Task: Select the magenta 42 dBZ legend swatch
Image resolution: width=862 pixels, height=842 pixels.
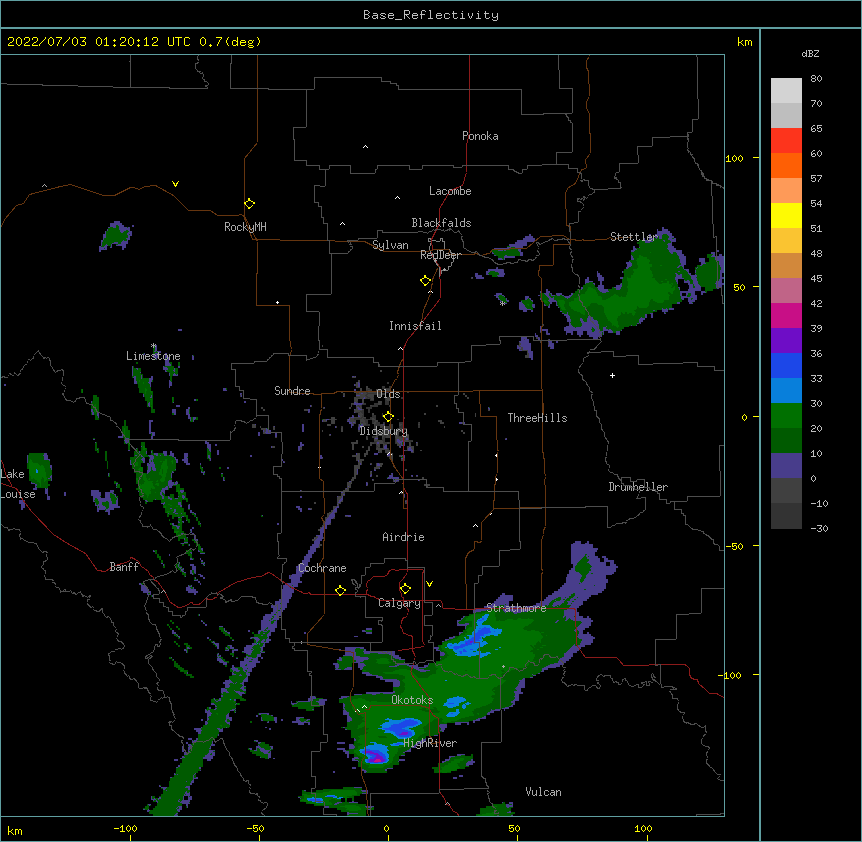Action: click(786, 315)
